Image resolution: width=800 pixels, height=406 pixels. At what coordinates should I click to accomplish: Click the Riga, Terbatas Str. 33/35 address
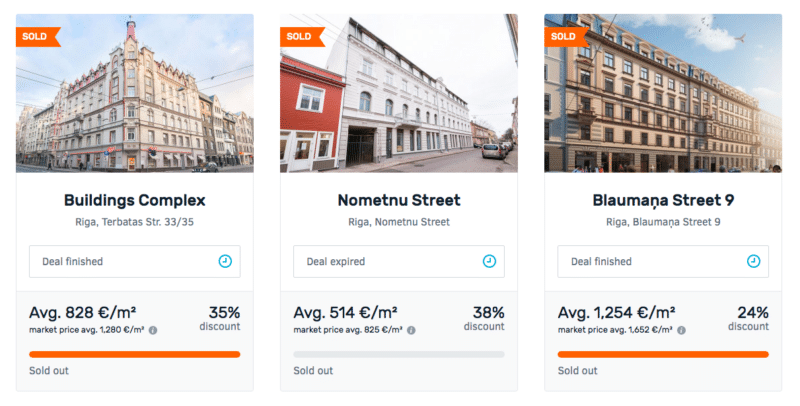[135, 222]
